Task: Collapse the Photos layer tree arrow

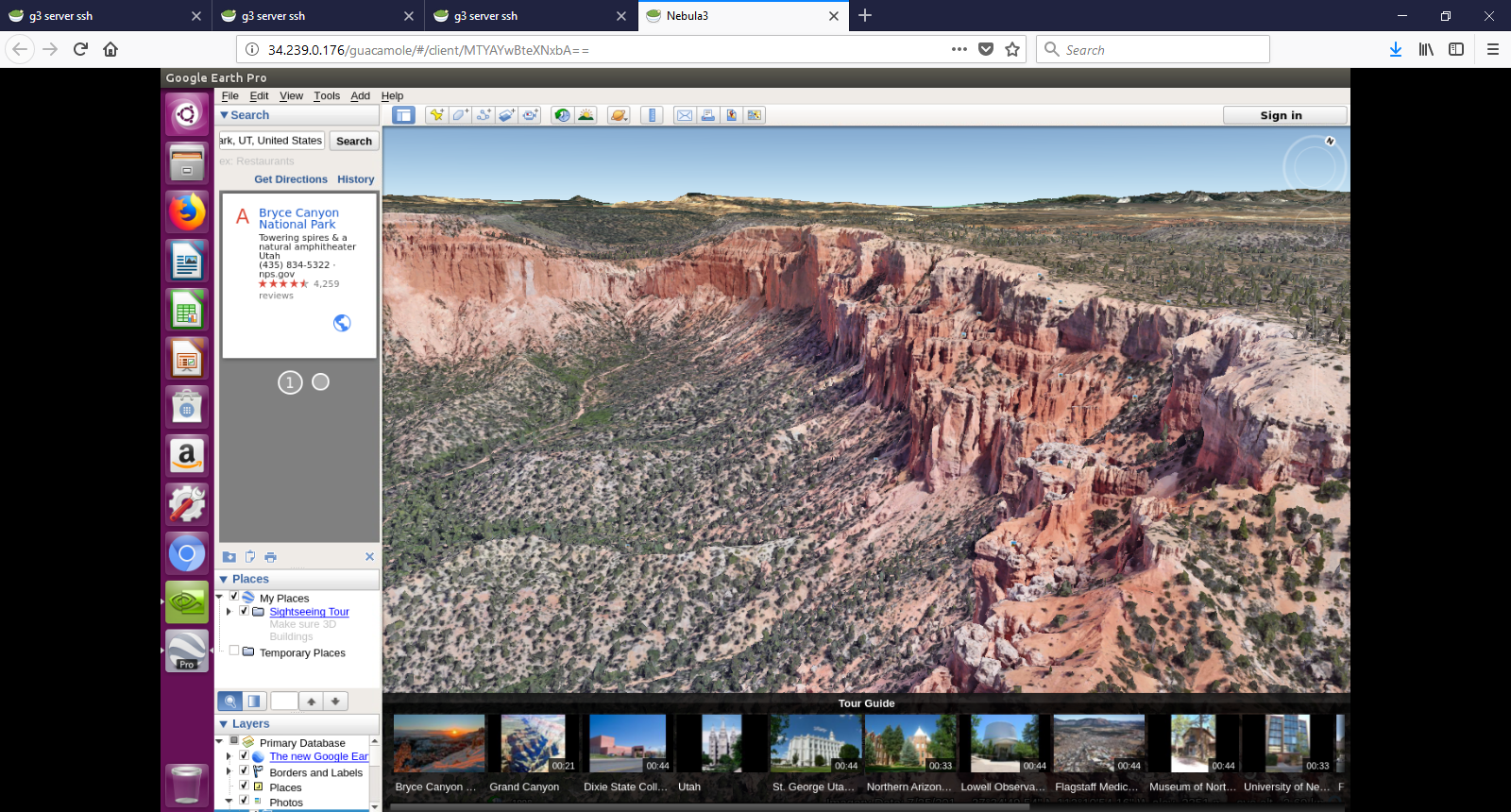Action: pyautogui.click(x=229, y=801)
